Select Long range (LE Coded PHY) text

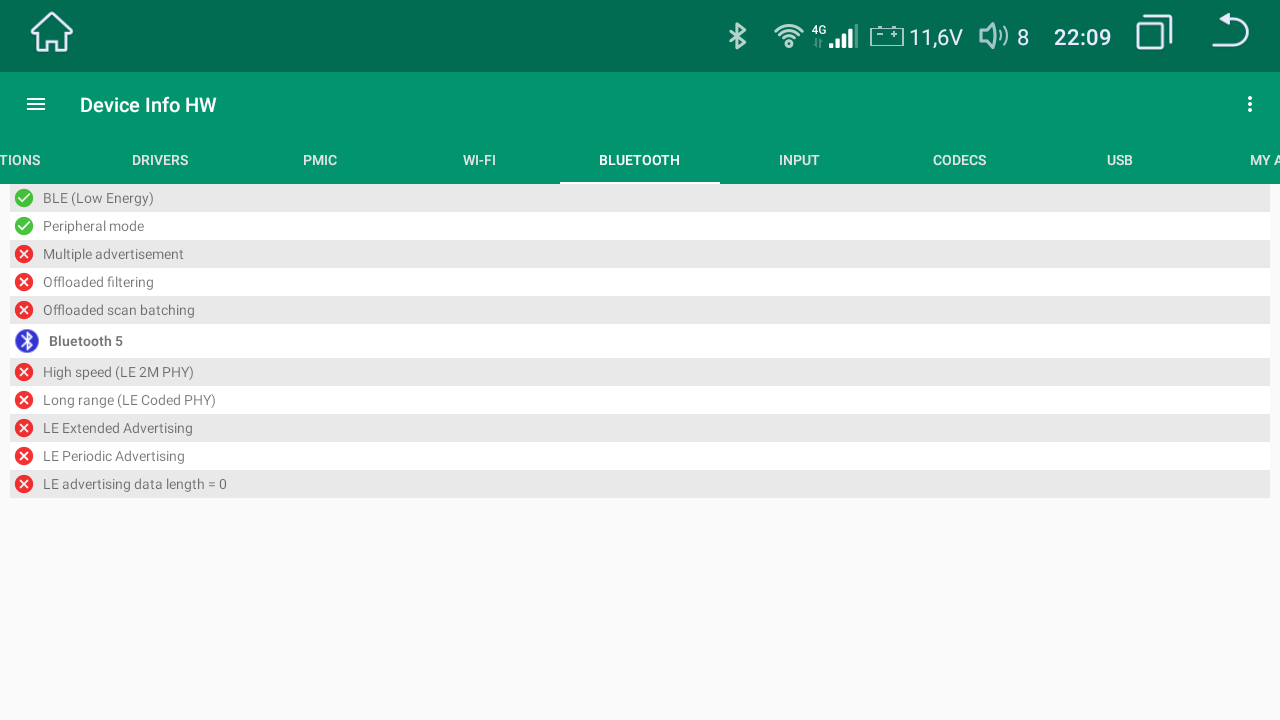click(x=129, y=400)
